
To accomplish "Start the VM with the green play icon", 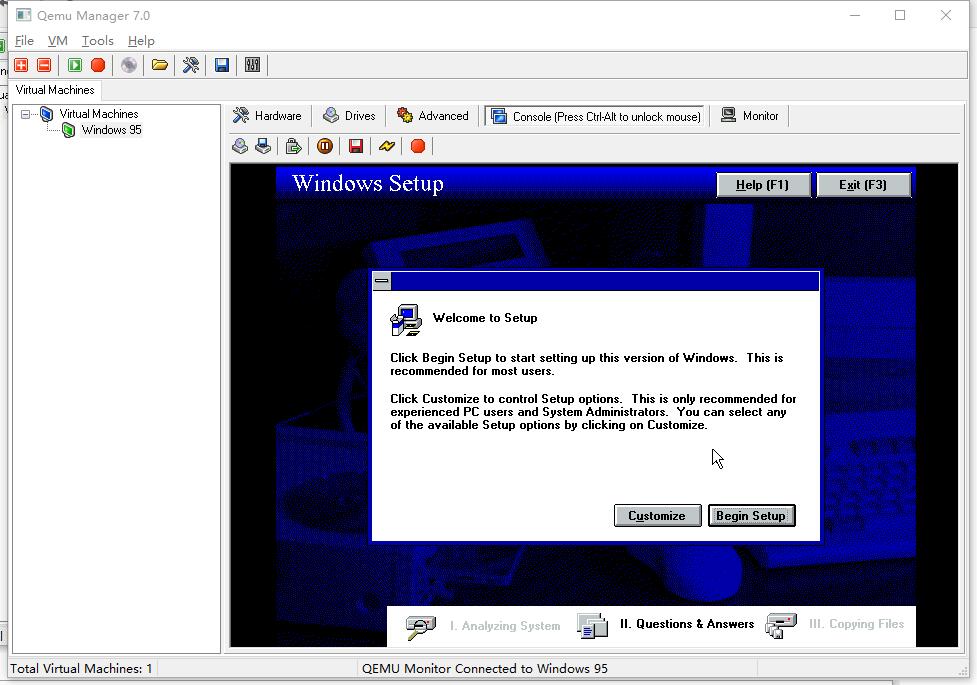I will (75, 65).
